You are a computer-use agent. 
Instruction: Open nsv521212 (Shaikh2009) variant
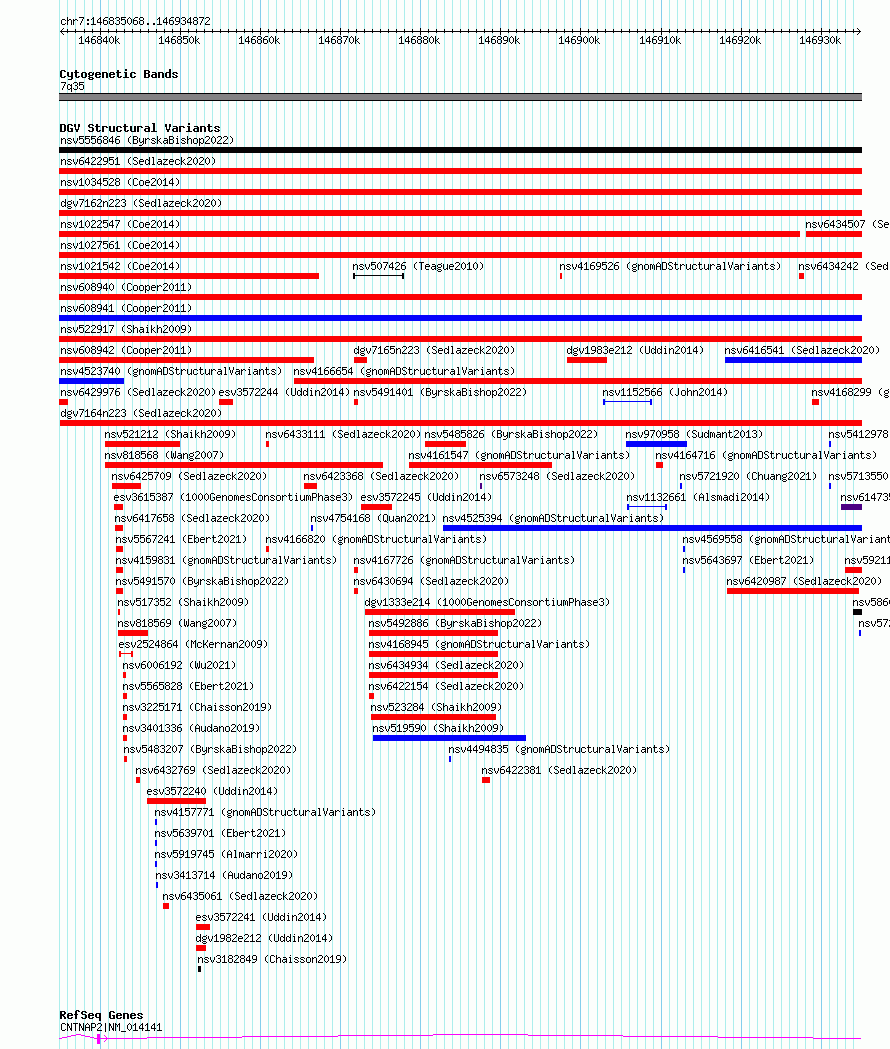pos(170,434)
